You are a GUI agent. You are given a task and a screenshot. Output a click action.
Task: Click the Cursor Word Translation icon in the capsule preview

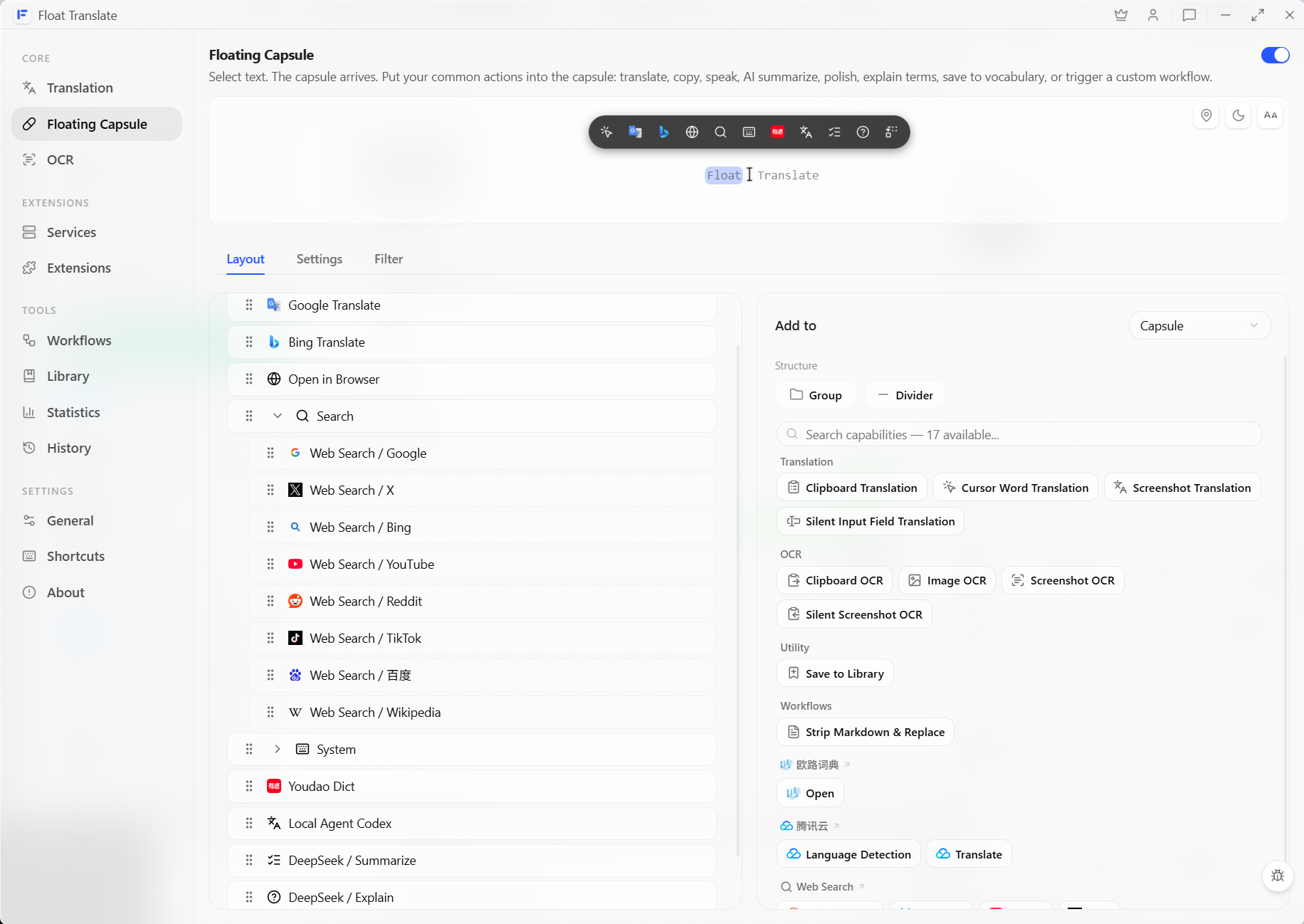coord(606,132)
